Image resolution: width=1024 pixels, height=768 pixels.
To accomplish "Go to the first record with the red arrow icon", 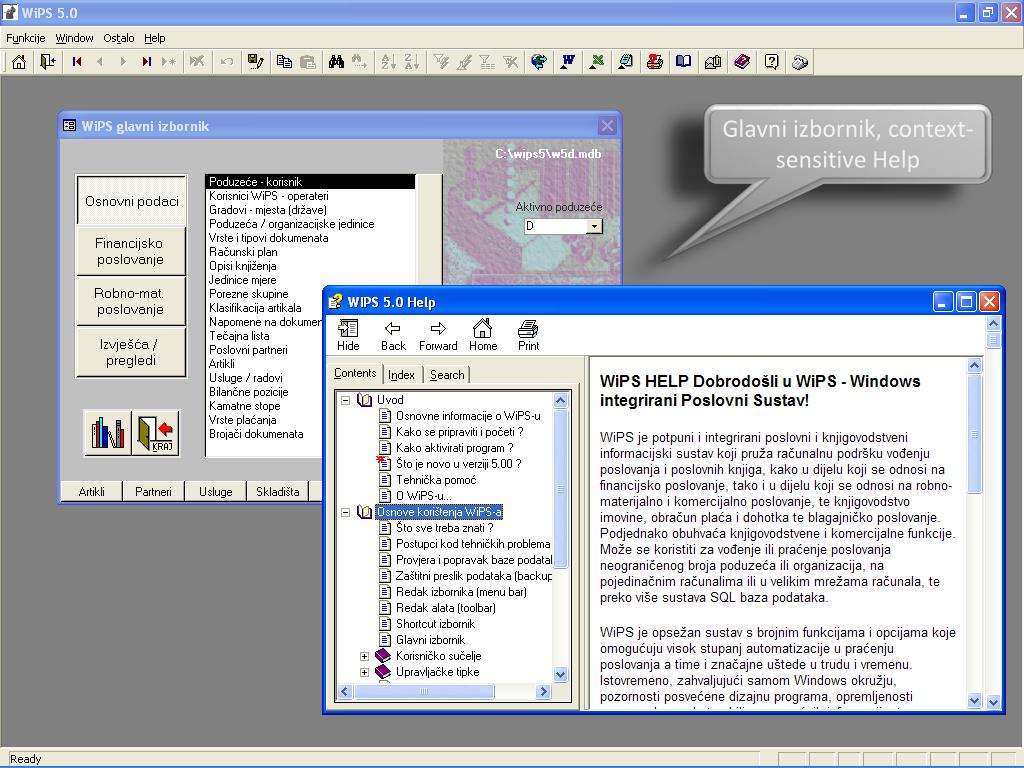I will click(77, 62).
